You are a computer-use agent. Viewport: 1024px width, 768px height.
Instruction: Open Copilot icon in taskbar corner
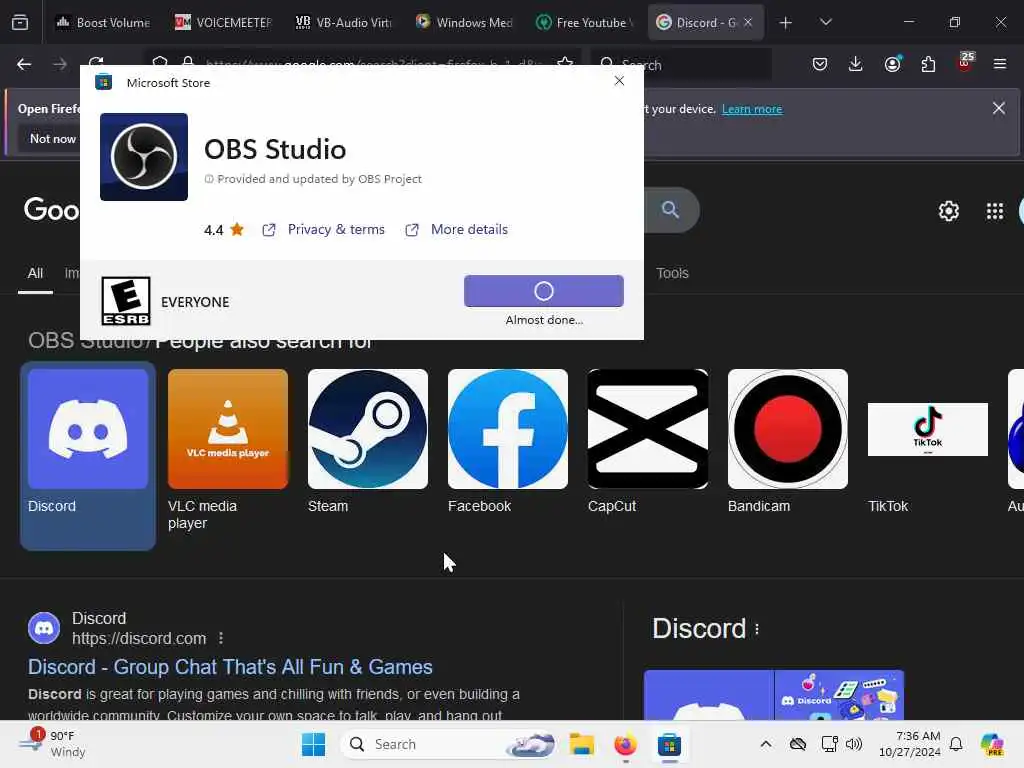[992, 744]
